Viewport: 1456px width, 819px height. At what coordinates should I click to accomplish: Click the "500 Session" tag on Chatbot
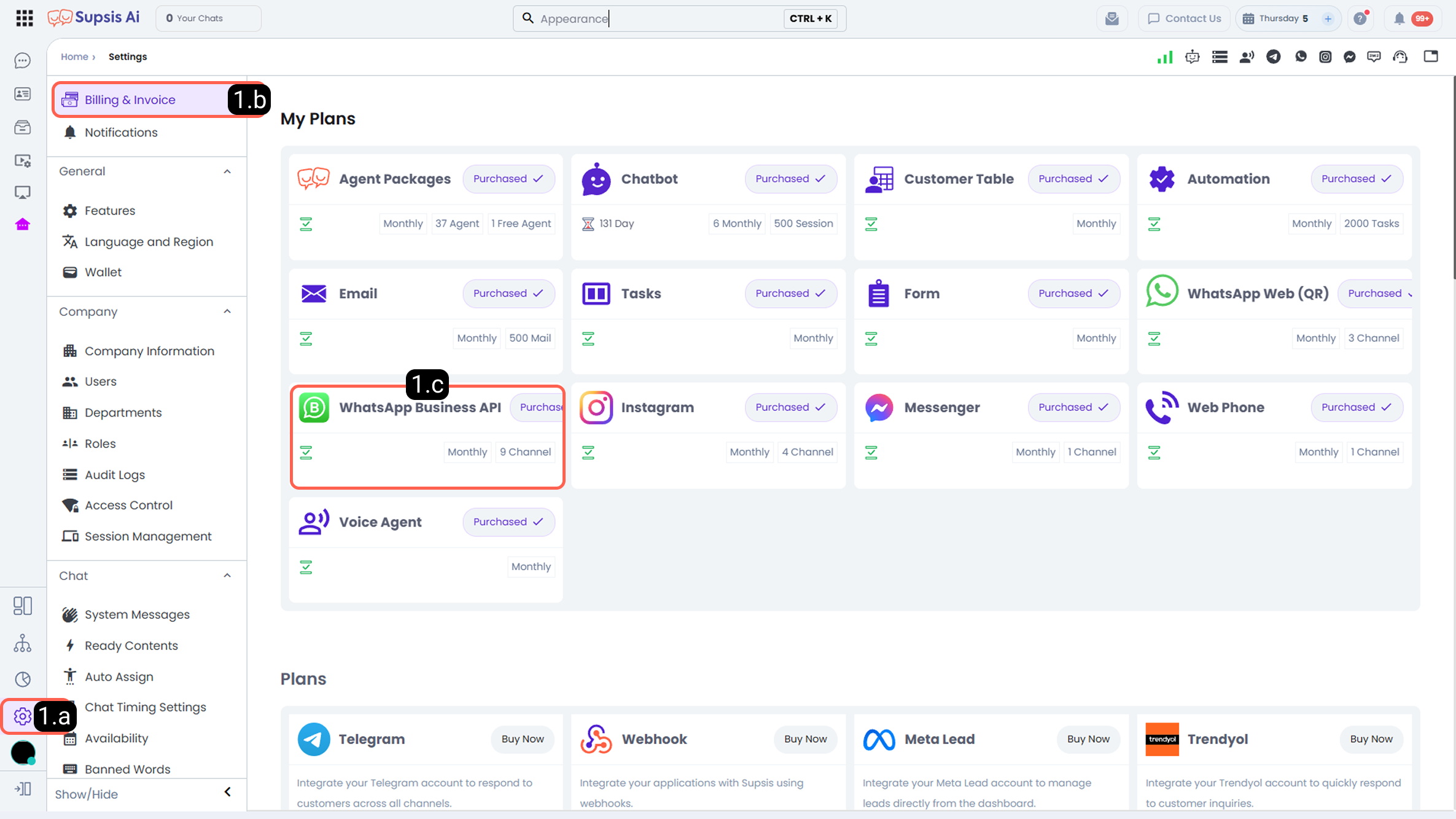[803, 224]
